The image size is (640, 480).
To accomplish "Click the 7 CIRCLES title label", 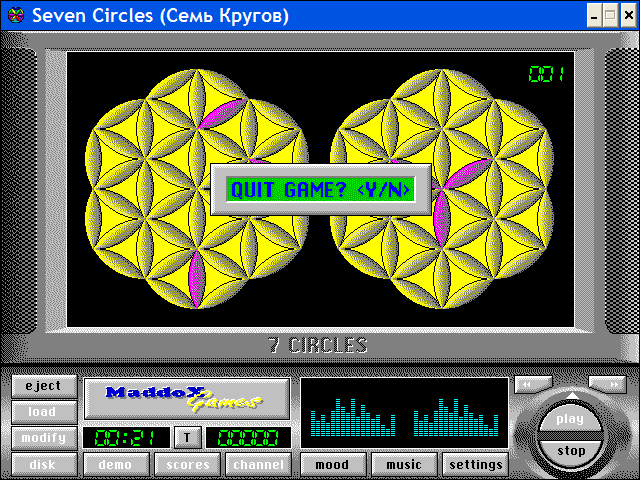I will [x=318, y=345].
